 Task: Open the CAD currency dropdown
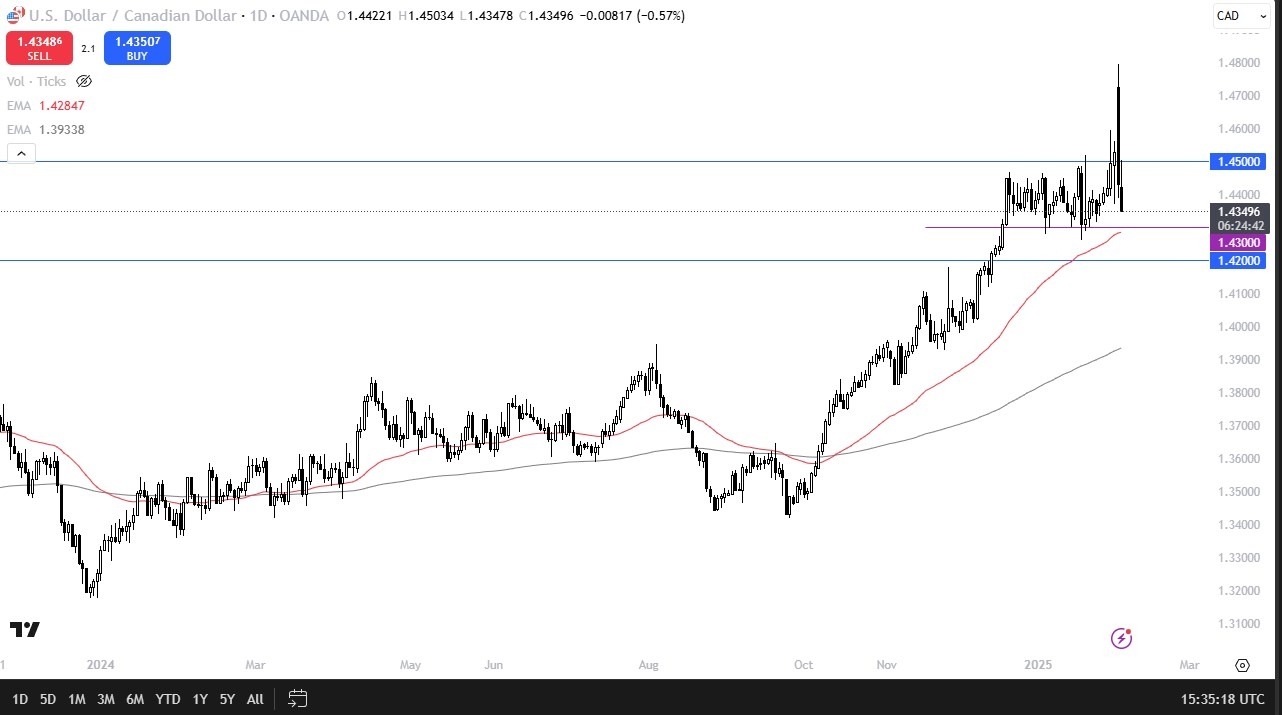tap(1240, 15)
